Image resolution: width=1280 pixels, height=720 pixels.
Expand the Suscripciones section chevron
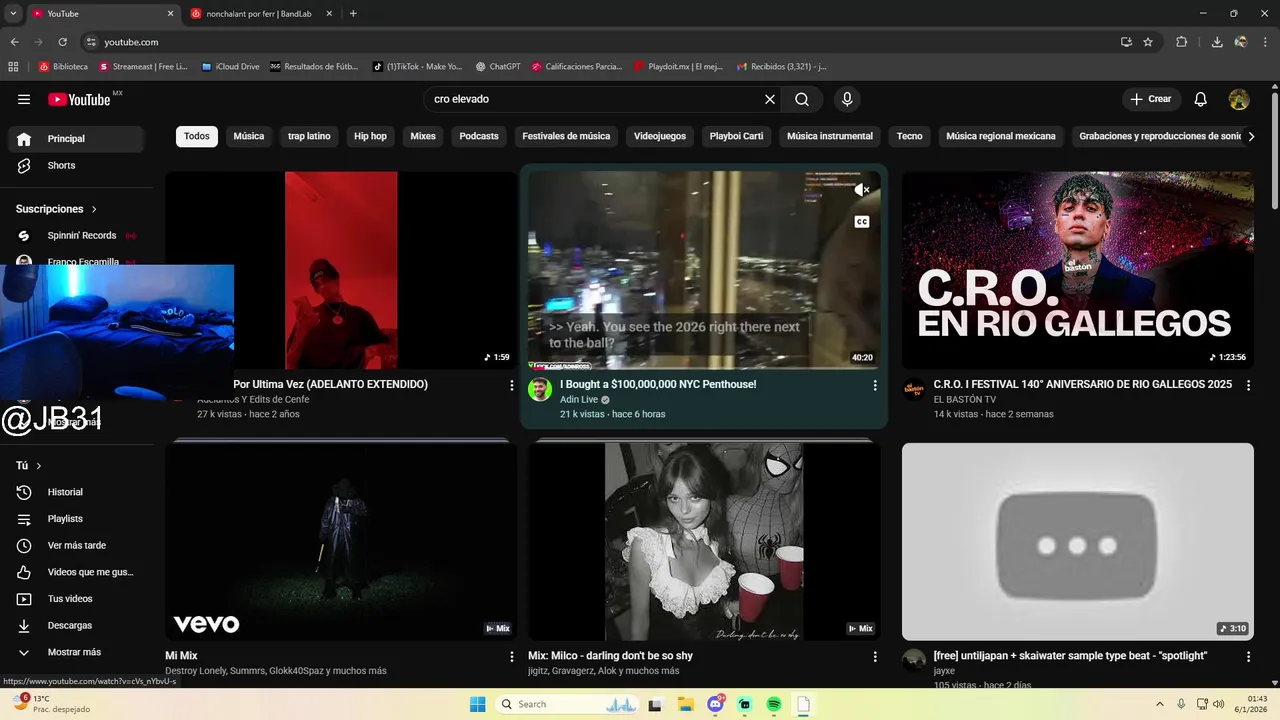pyautogui.click(x=94, y=209)
